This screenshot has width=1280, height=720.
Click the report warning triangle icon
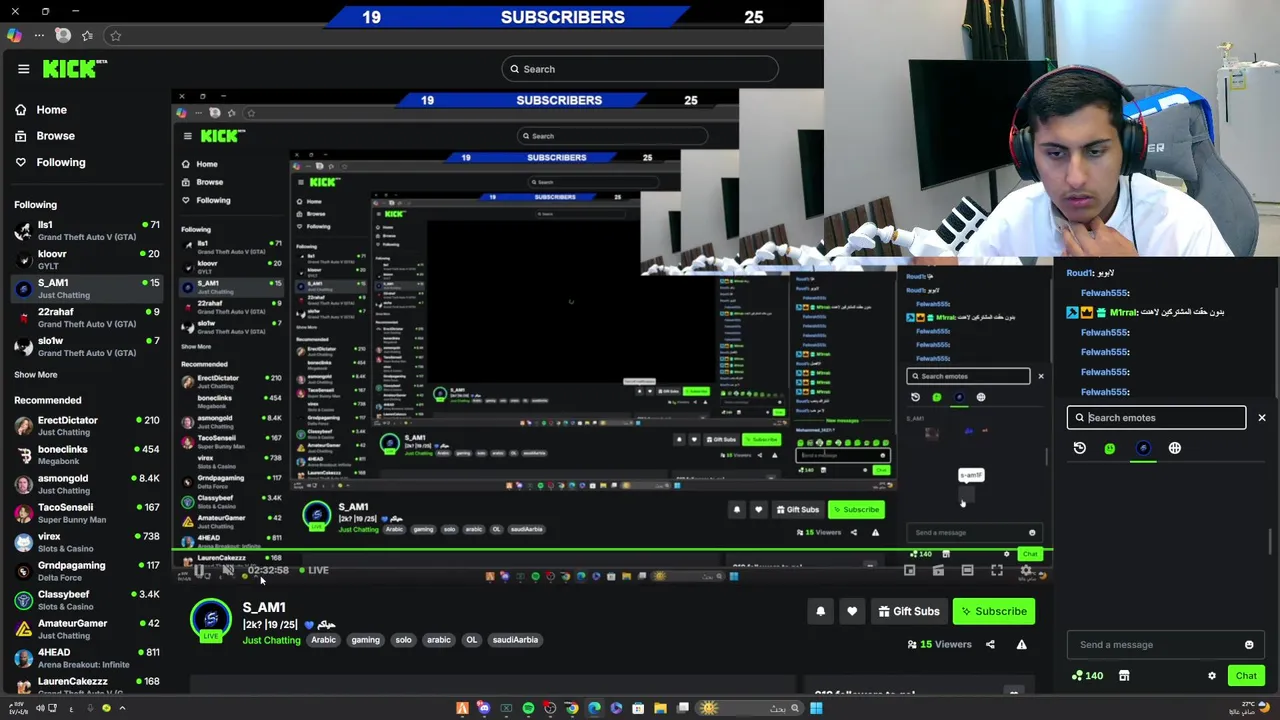(x=1021, y=645)
